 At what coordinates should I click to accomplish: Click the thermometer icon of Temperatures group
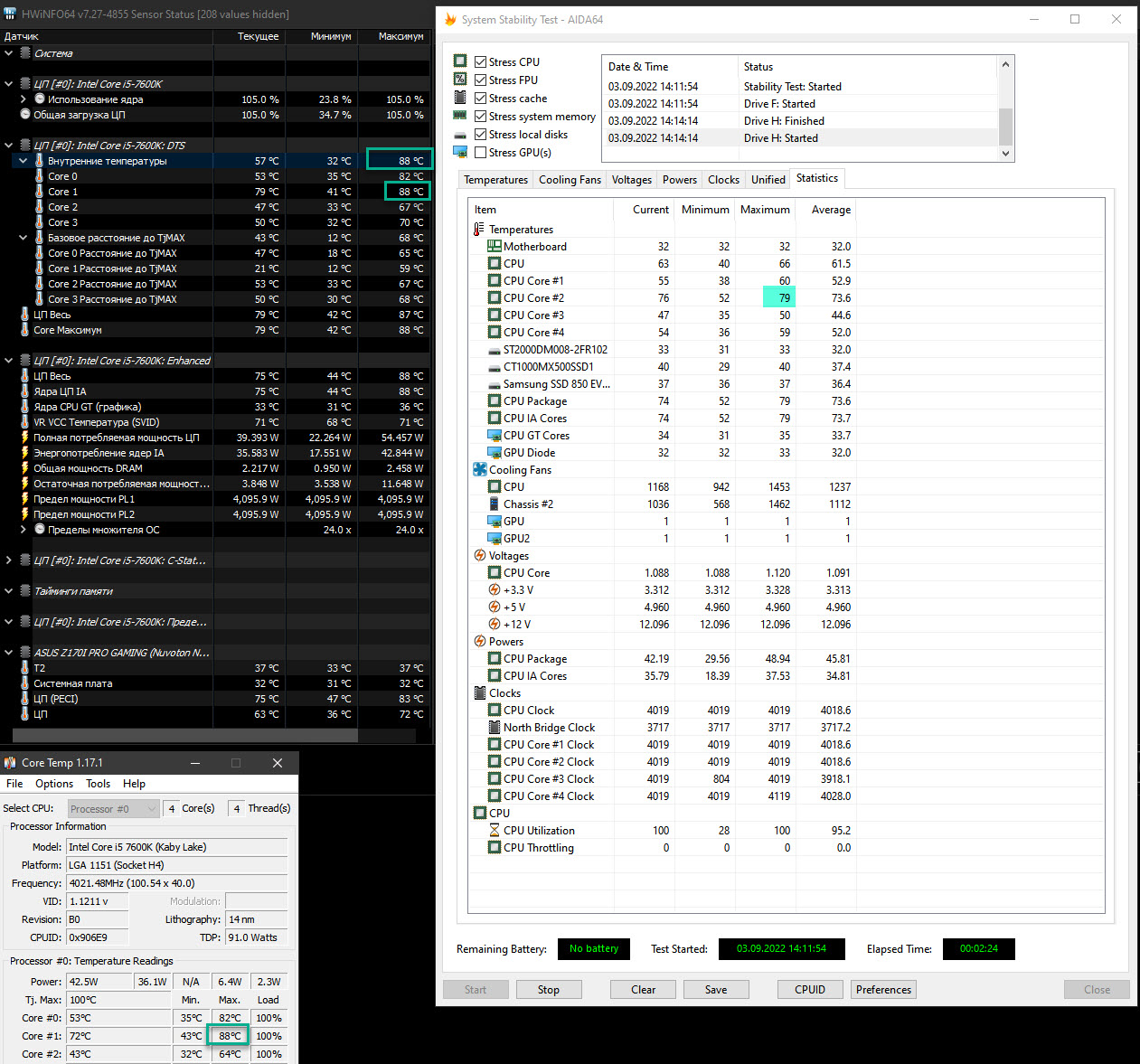[x=479, y=230]
